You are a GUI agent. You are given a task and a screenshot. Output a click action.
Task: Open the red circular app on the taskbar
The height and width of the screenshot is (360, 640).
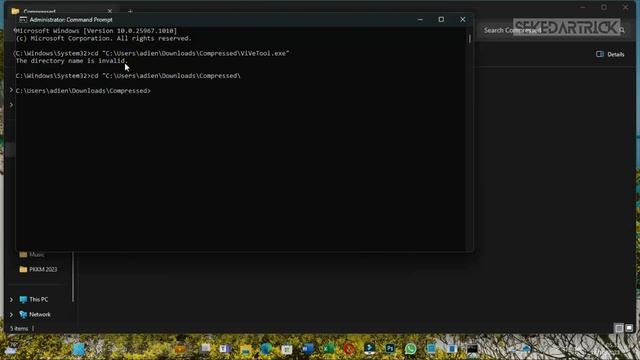349,349
